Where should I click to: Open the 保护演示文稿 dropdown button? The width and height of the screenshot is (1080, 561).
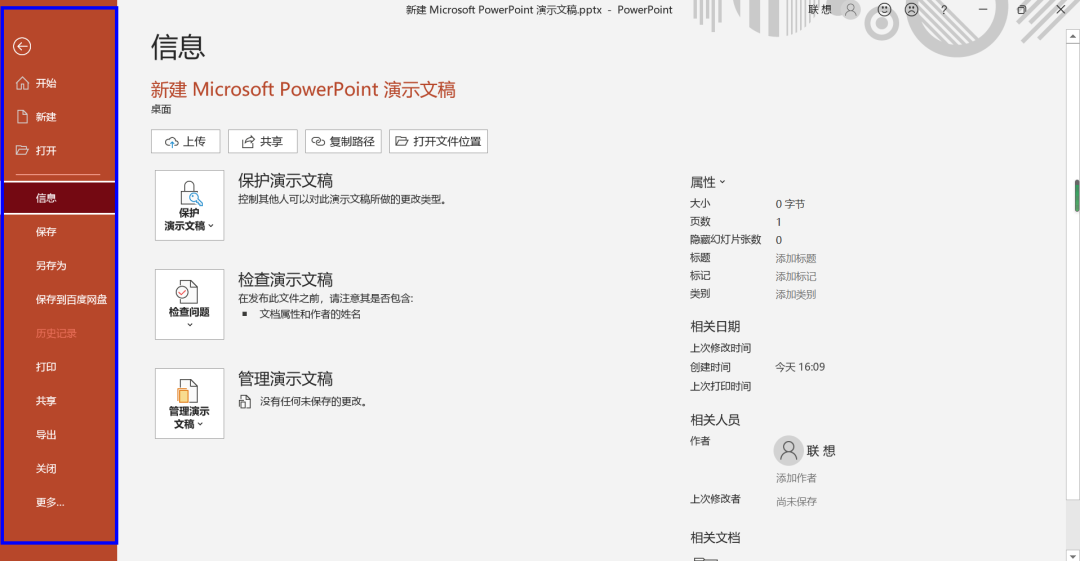pos(189,205)
